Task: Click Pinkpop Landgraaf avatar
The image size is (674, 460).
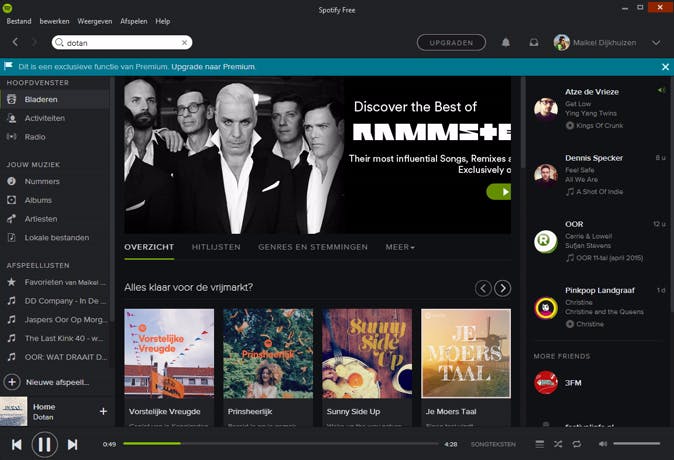Action: (x=546, y=307)
